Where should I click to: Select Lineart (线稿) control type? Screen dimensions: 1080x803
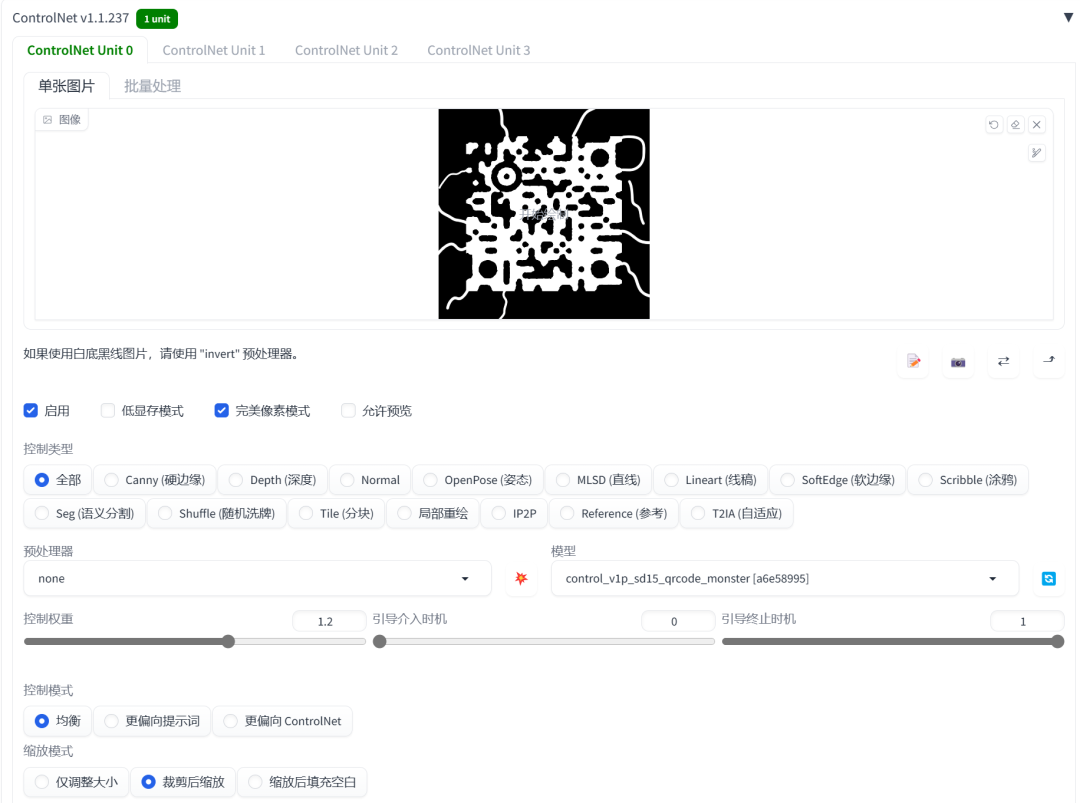(711, 480)
